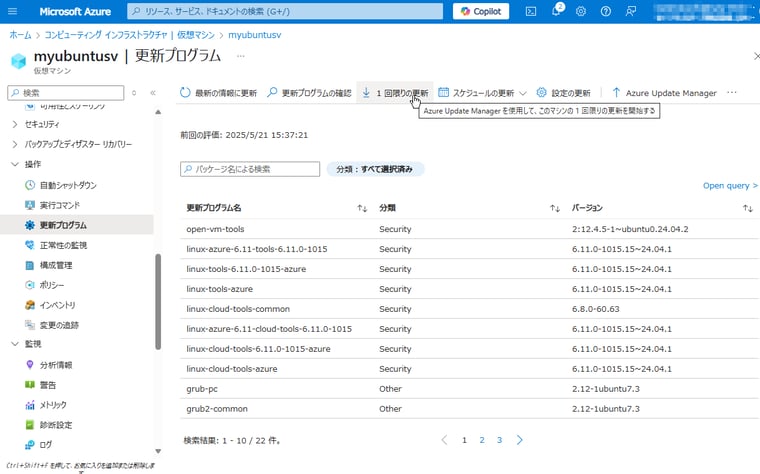Select grub-pc package name
Image resolution: width=760 pixels, height=474 pixels.
click(202, 389)
